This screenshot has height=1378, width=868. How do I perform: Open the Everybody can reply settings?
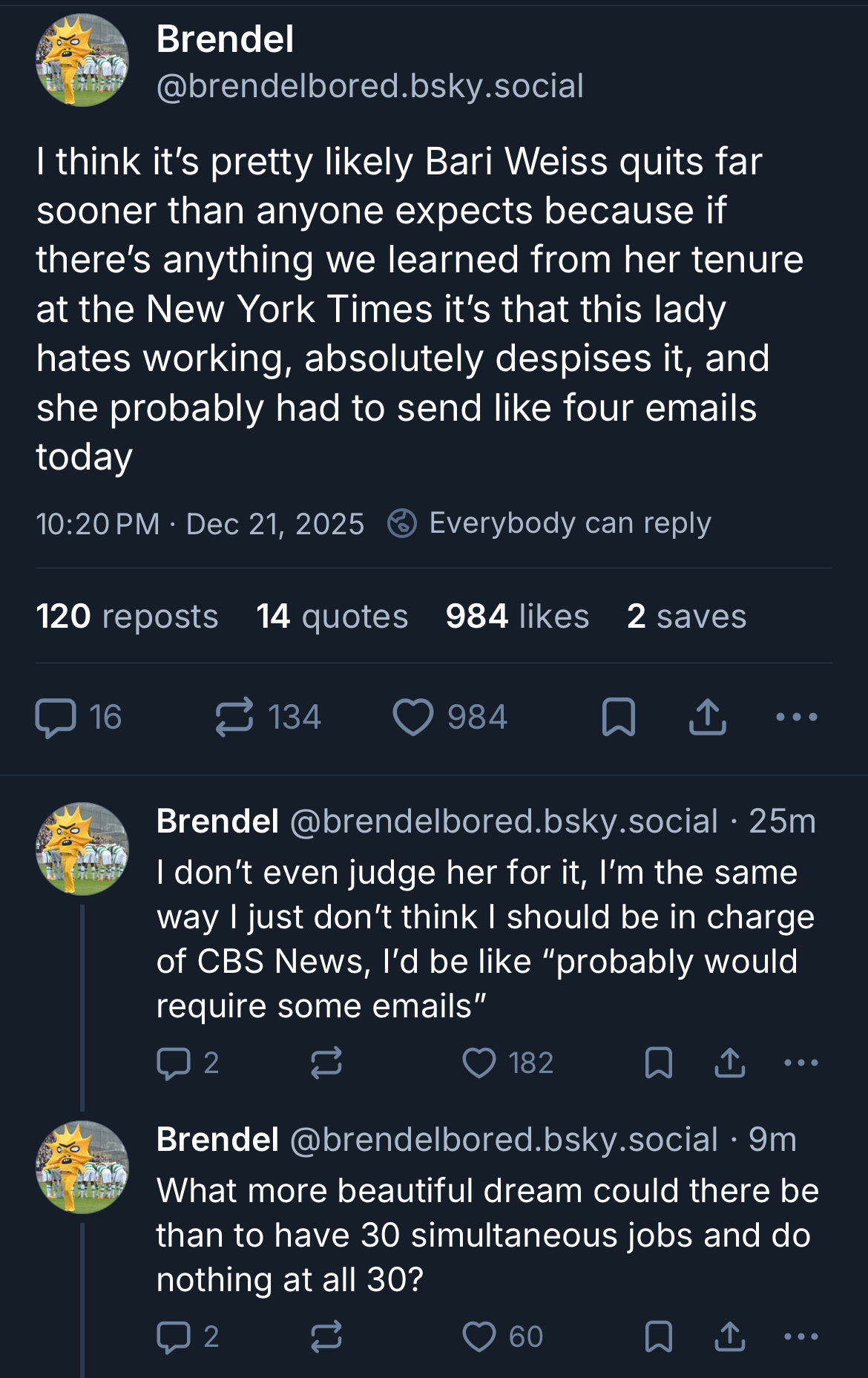coord(550,524)
